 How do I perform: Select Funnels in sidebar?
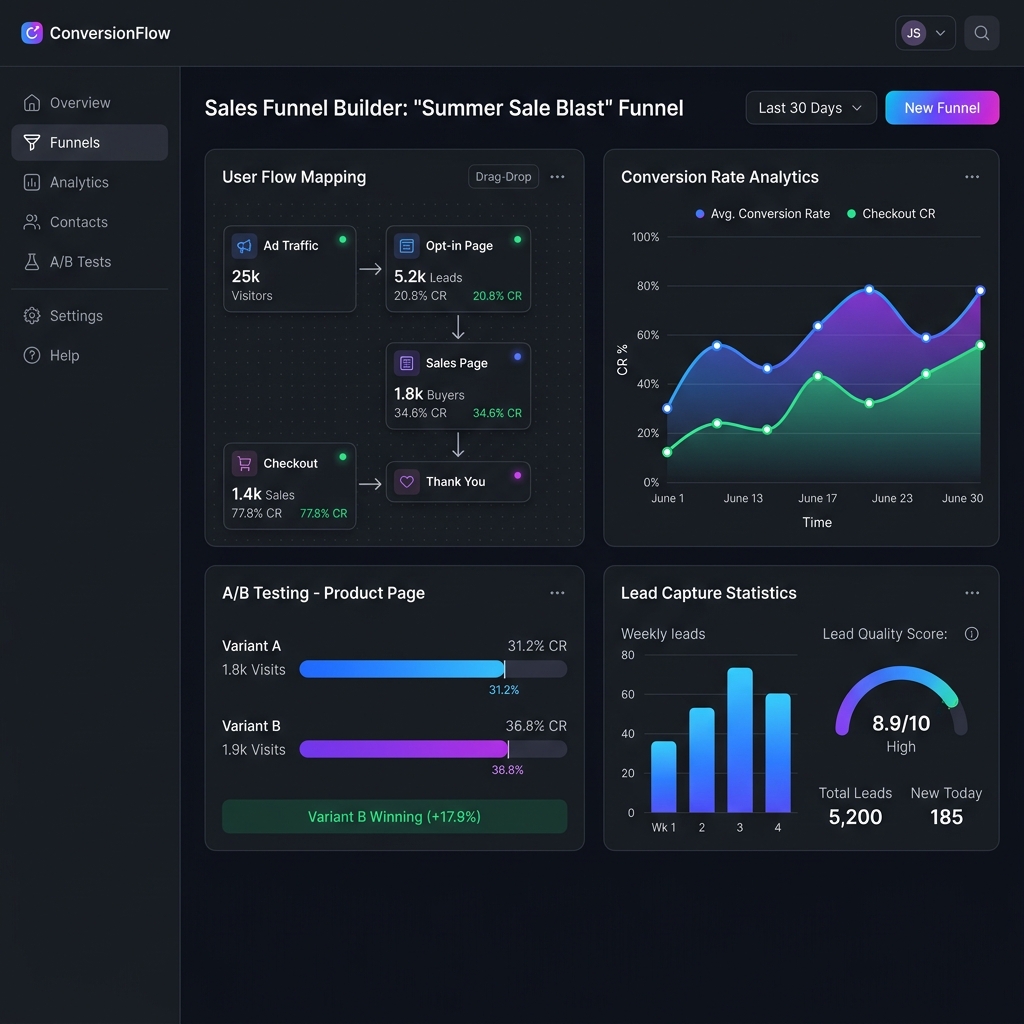coord(89,142)
